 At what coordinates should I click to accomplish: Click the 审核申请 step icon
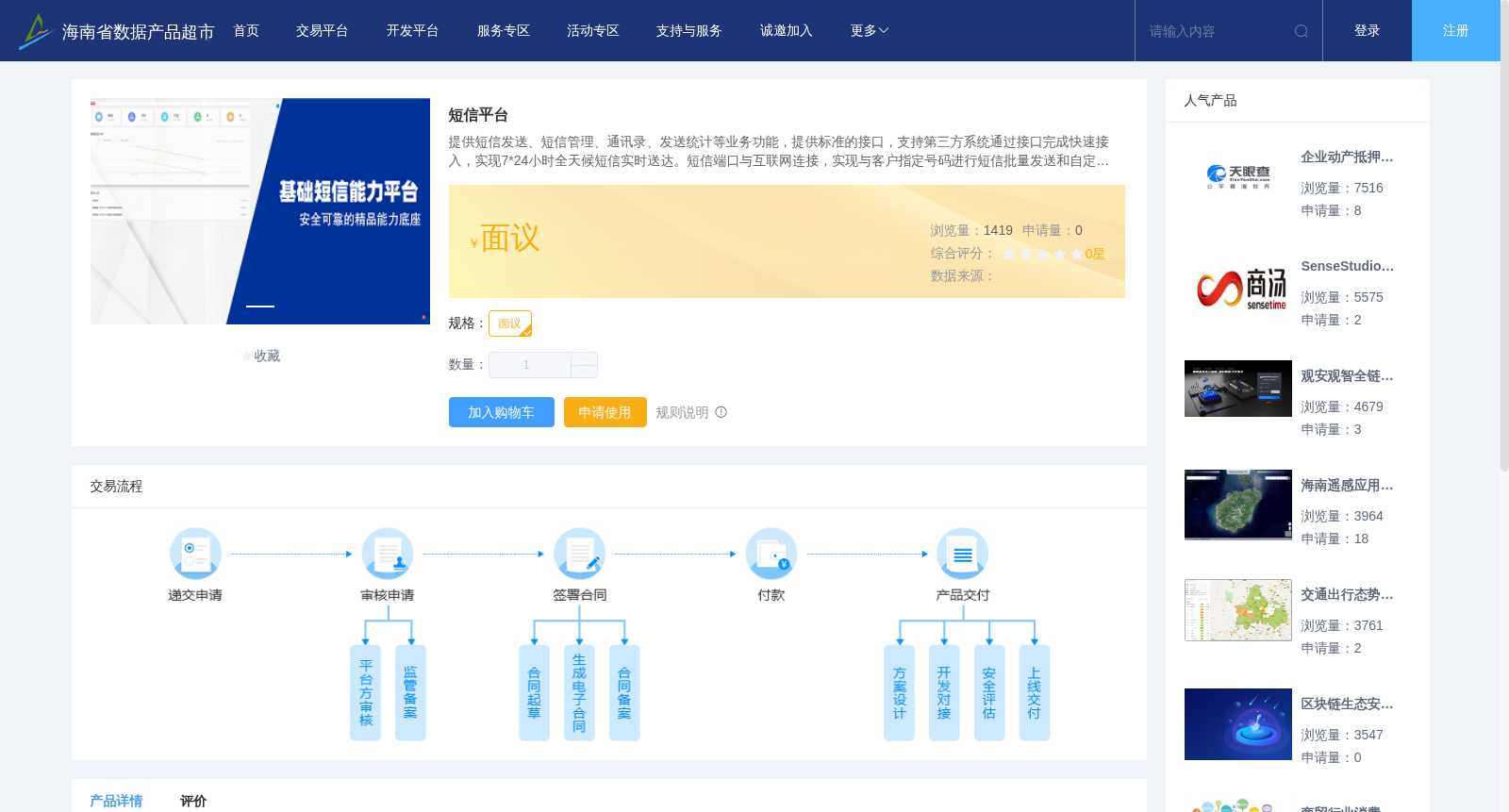(x=388, y=554)
